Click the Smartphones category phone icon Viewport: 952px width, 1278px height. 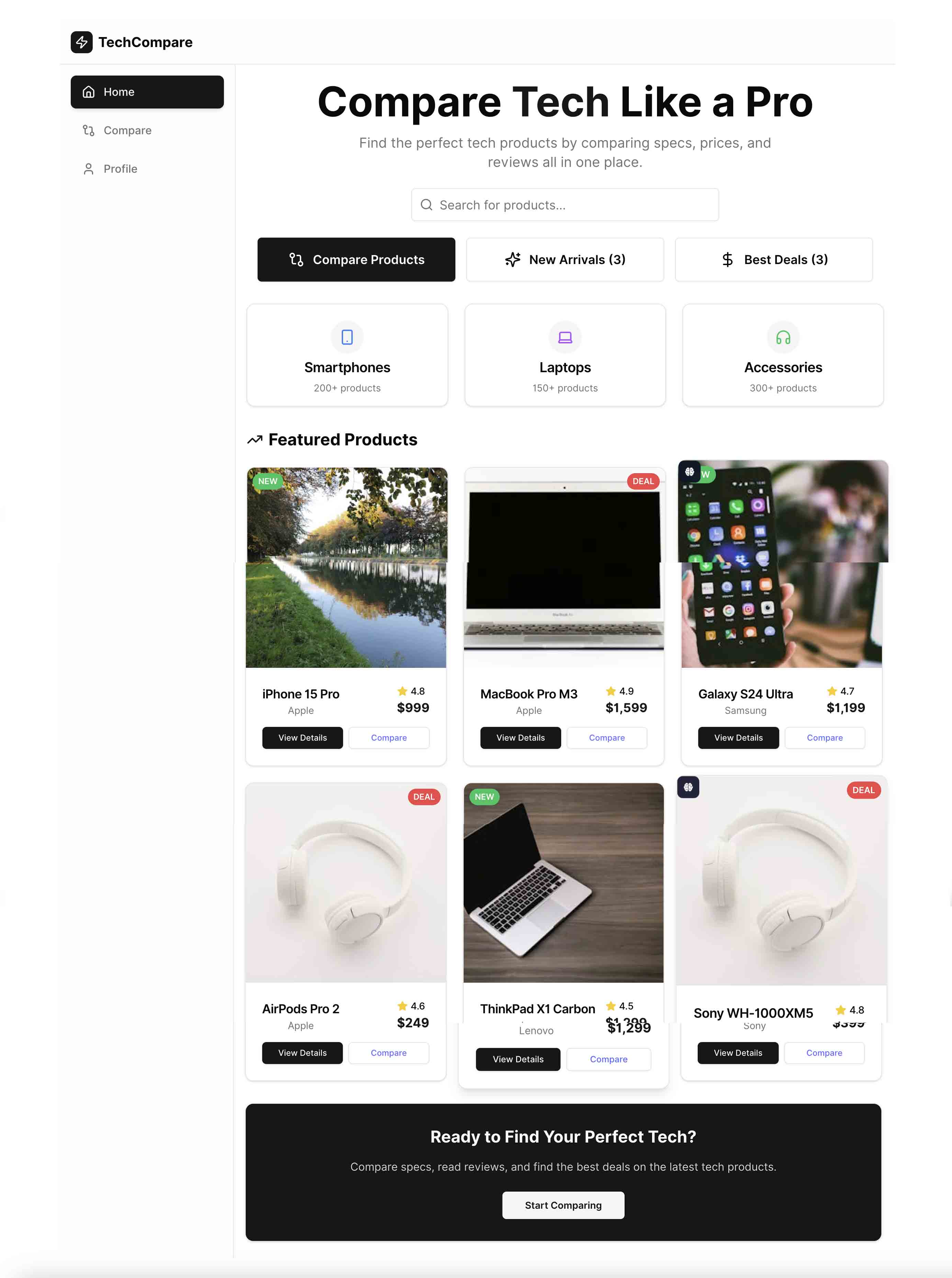(347, 337)
